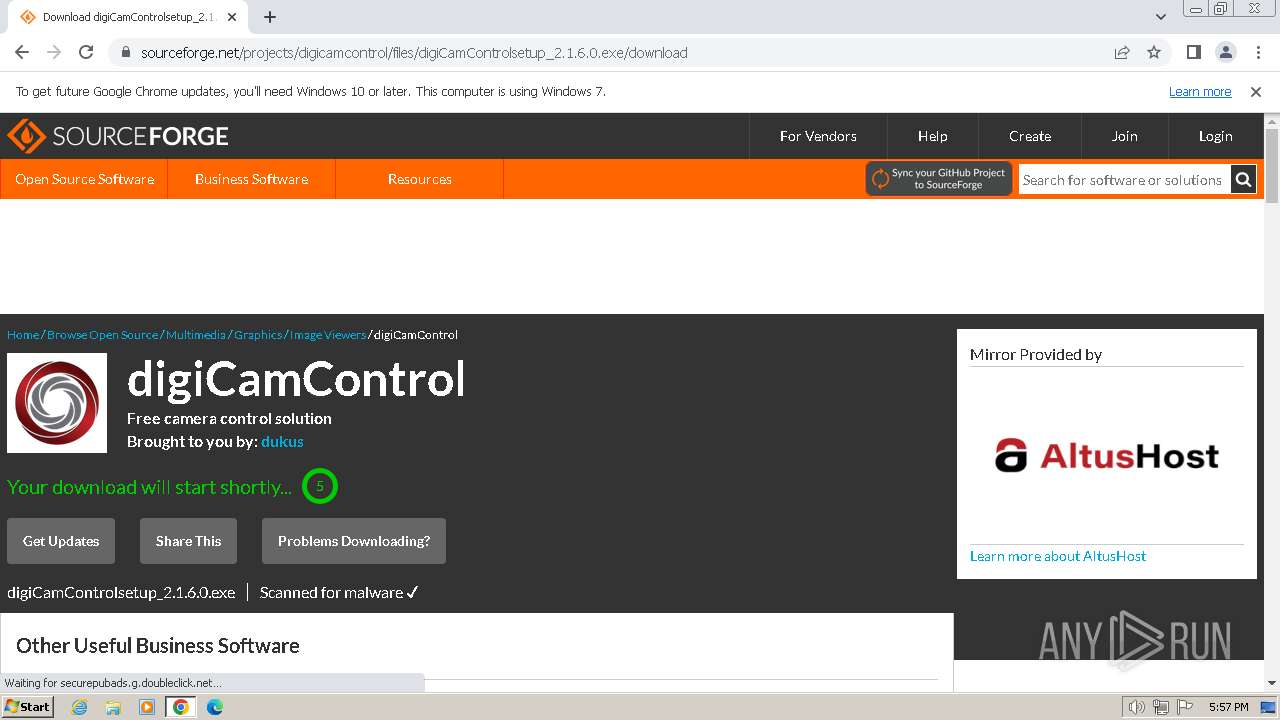
Task: Open the For Vendors menu
Action: (x=818, y=136)
